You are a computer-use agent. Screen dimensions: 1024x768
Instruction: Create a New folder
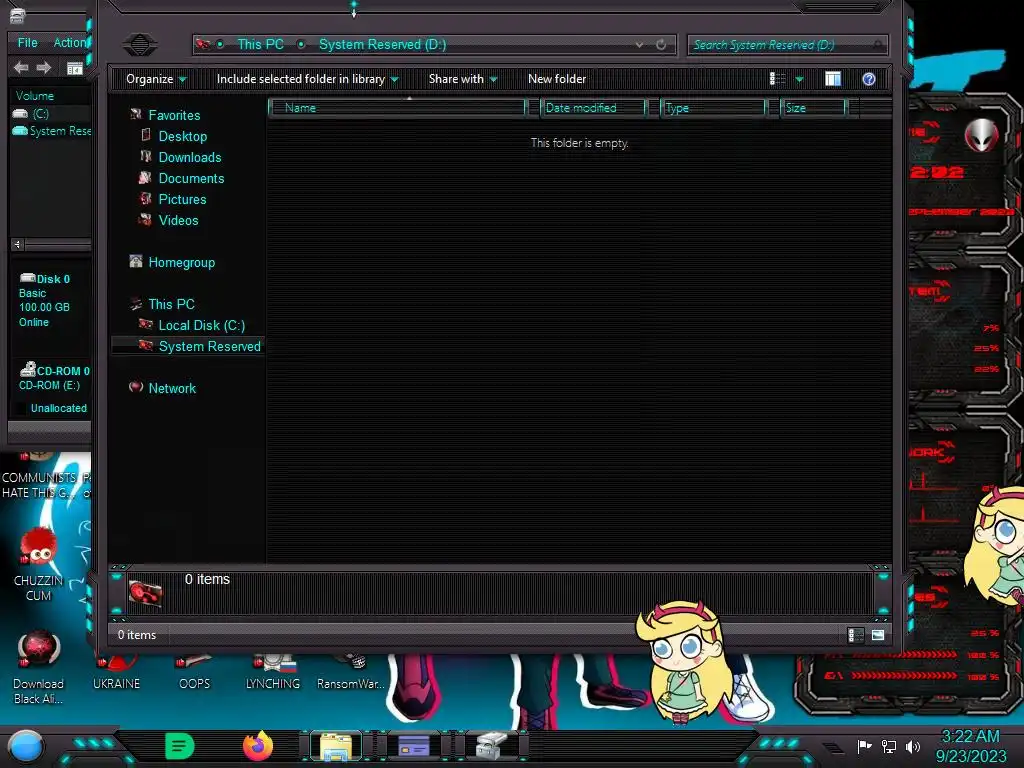(557, 79)
